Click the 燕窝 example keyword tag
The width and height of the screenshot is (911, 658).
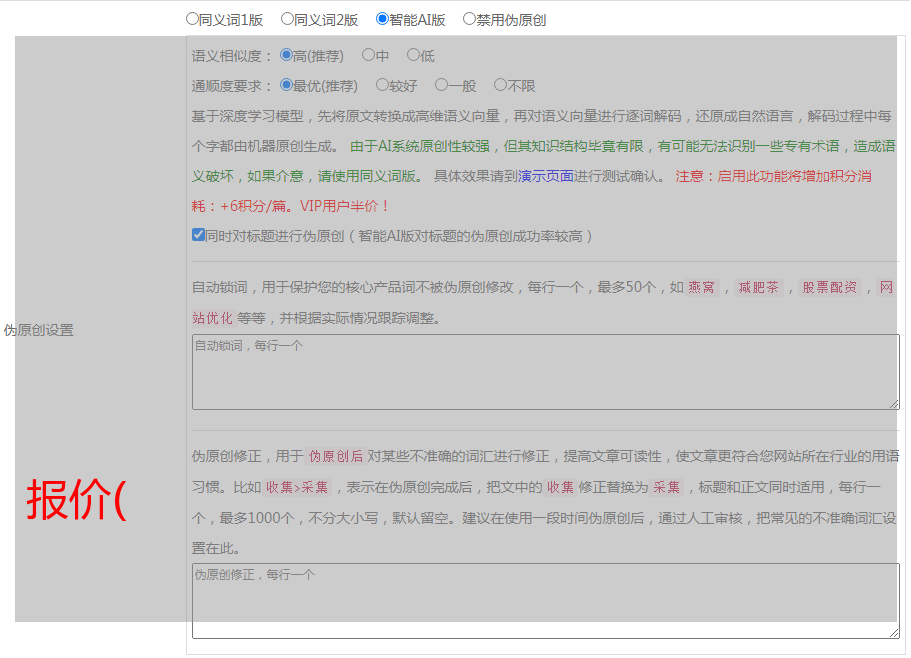coord(702,288)
